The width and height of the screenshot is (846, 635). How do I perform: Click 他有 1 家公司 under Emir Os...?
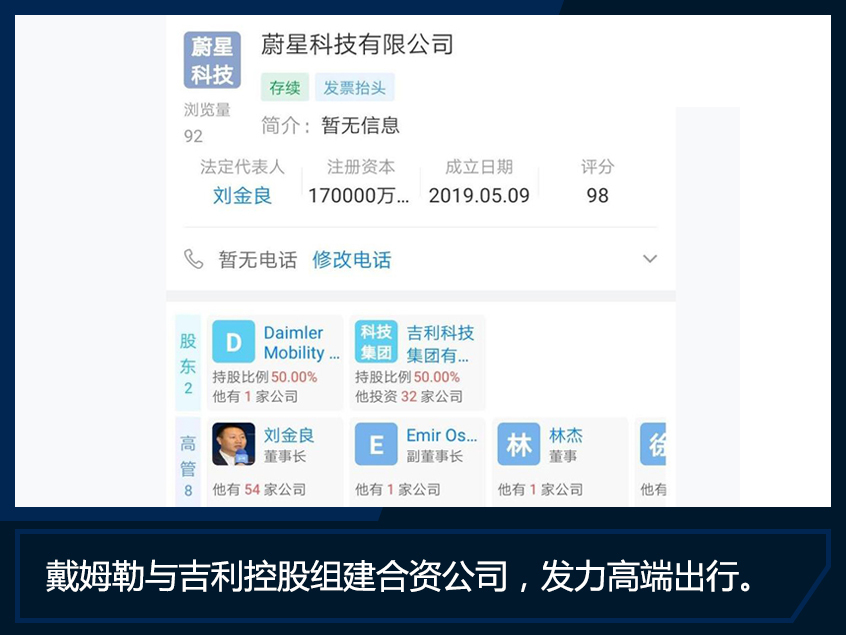click(x=398, y=489)
